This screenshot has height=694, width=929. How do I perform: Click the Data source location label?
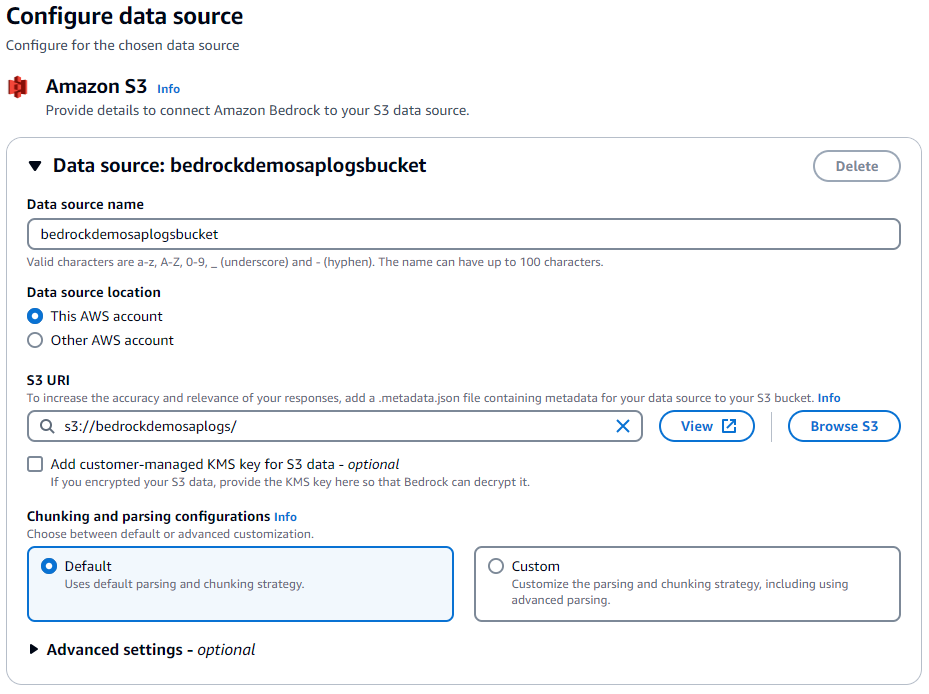point(94,292)
